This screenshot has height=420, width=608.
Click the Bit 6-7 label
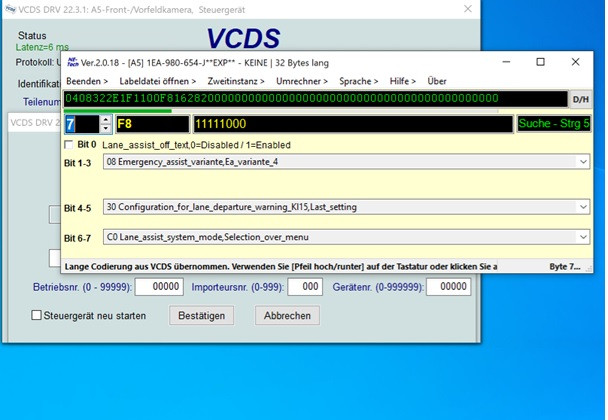point(78,238)
